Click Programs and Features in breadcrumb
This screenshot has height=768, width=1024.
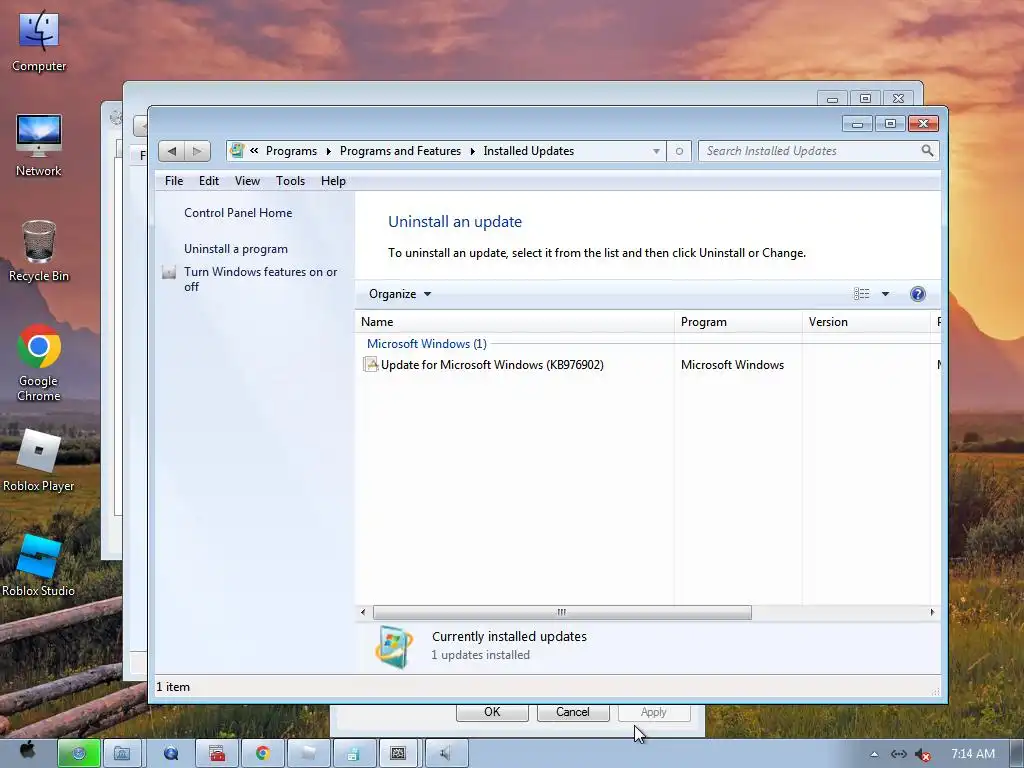(x=400, y=151)
